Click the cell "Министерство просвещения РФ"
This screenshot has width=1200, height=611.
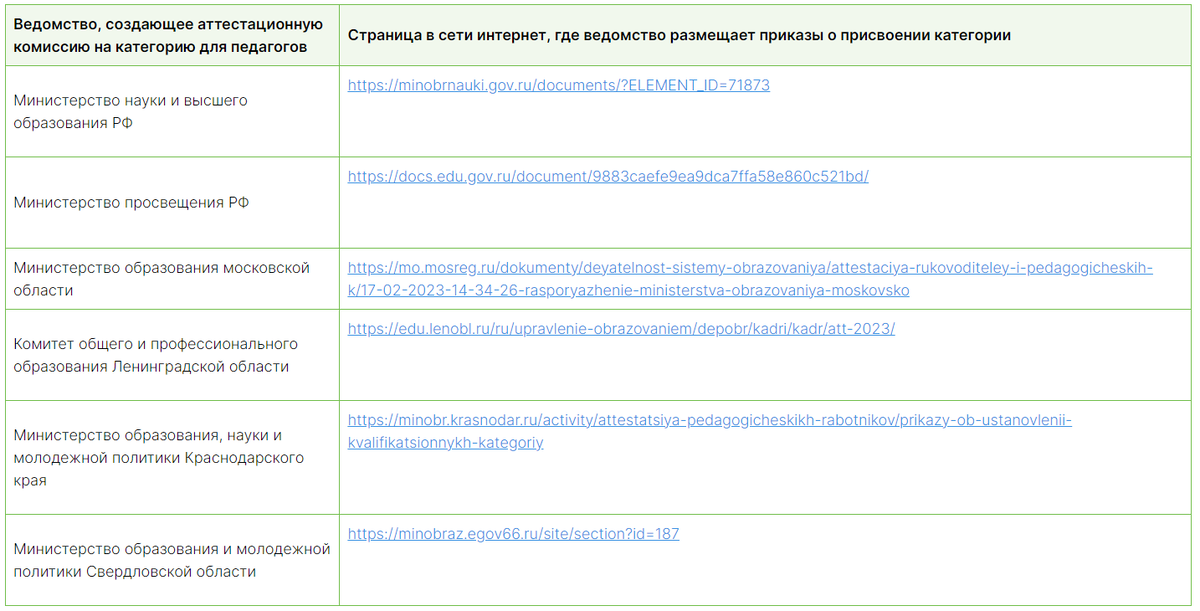(172, 203)
